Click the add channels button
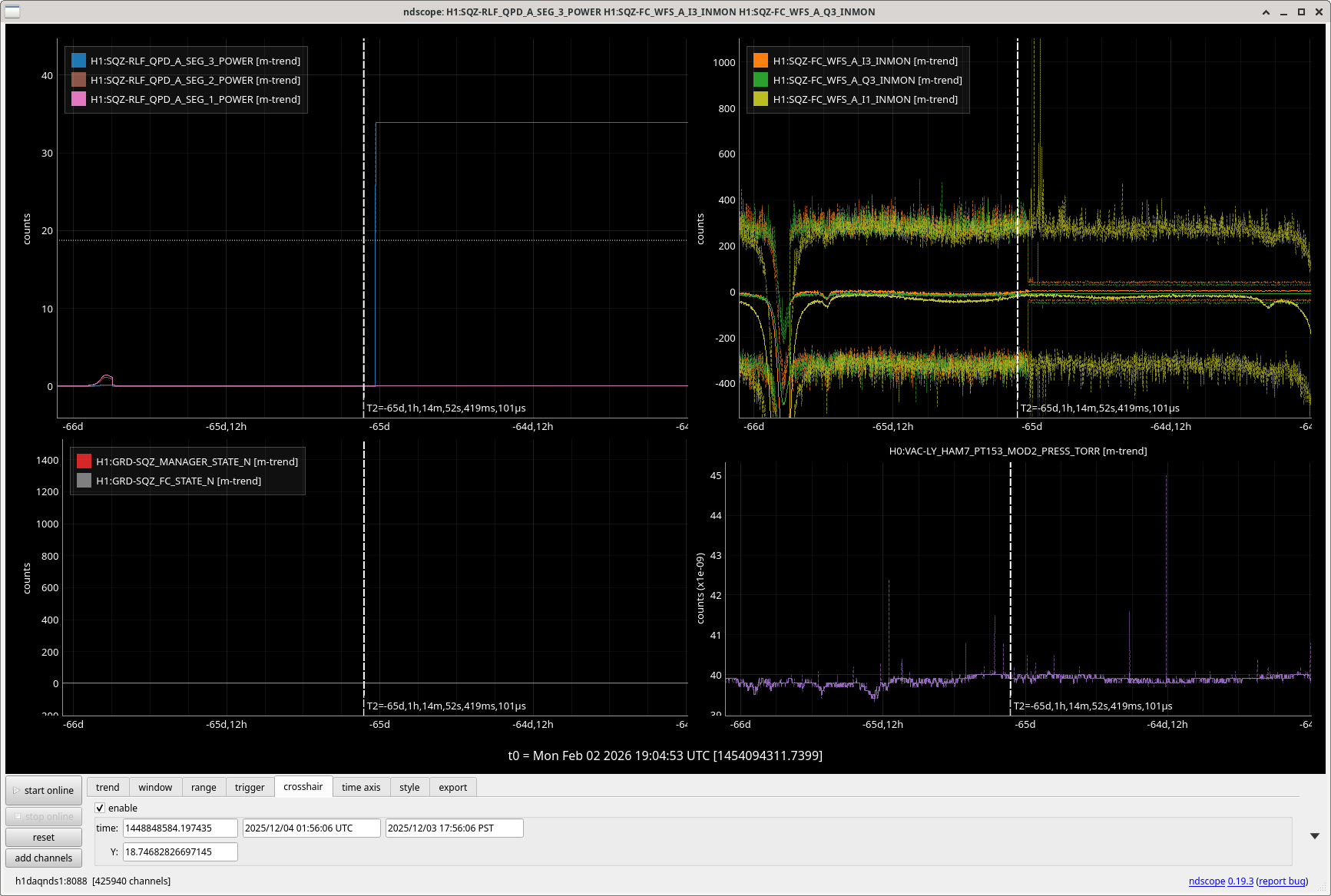Viewport: 1331px width, 896px height. 44,858
